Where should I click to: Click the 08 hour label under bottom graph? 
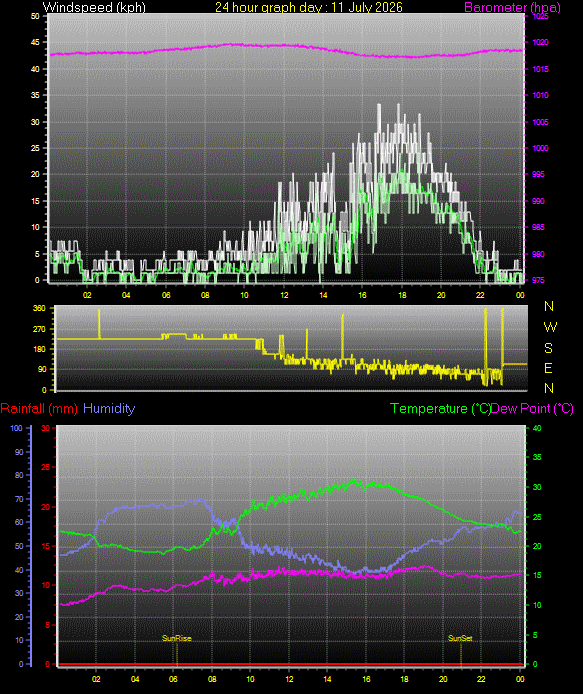tap(212, 679)
